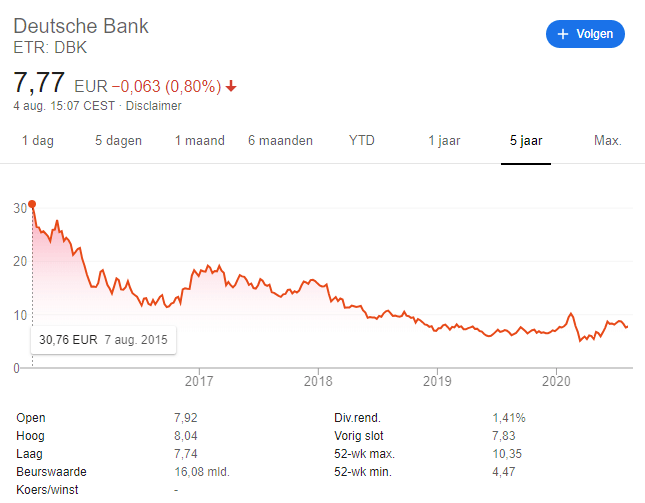Viewport: 645px width, 503px height.
Task: Select the 5 dagen range tab
Action: coord(118,141)
